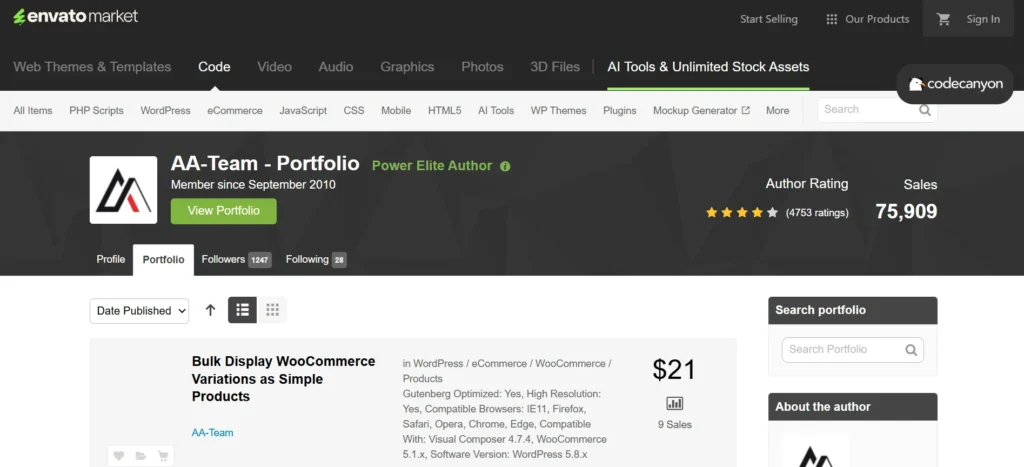Screen dimensions: 1024x467
Task: Click the Envato Market logo
Action: click(x=76, y=17)
